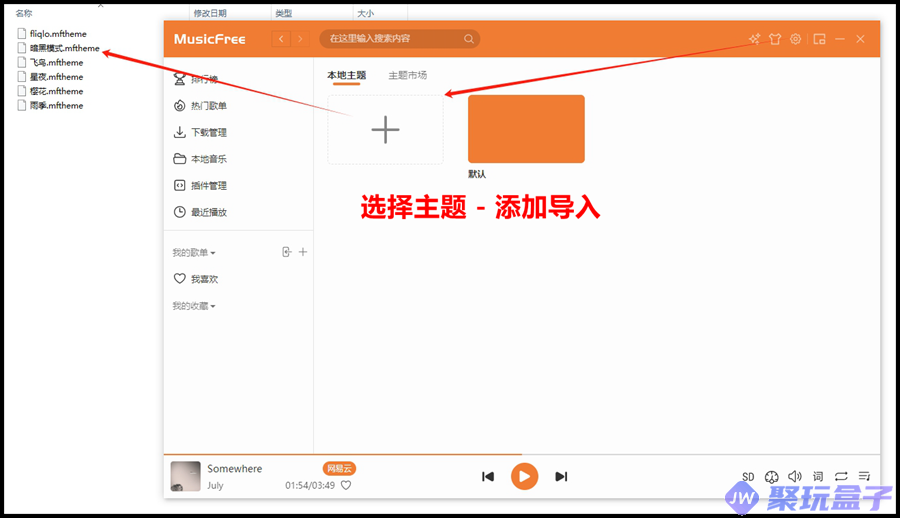Image resolution: width=900 pixels, height=518 pixels.
Task: Collapse the 我的歌单 section
Action: (x=194, y=252)
